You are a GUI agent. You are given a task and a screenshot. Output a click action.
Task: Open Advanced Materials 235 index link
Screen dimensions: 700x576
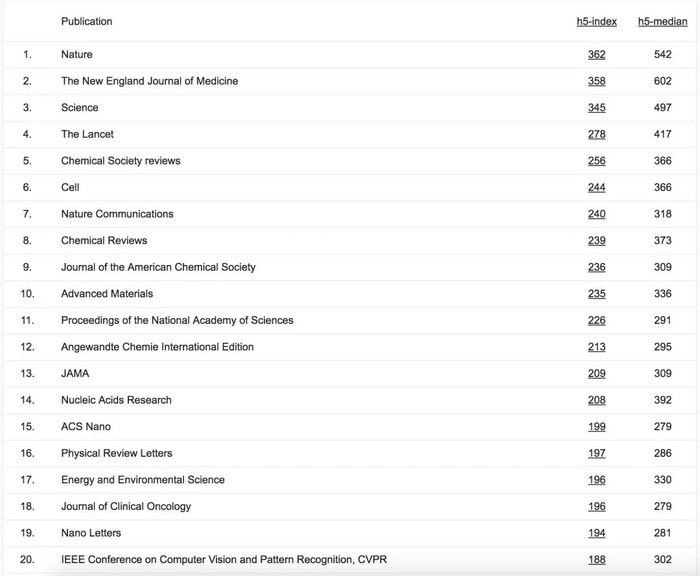click(596, 294)
